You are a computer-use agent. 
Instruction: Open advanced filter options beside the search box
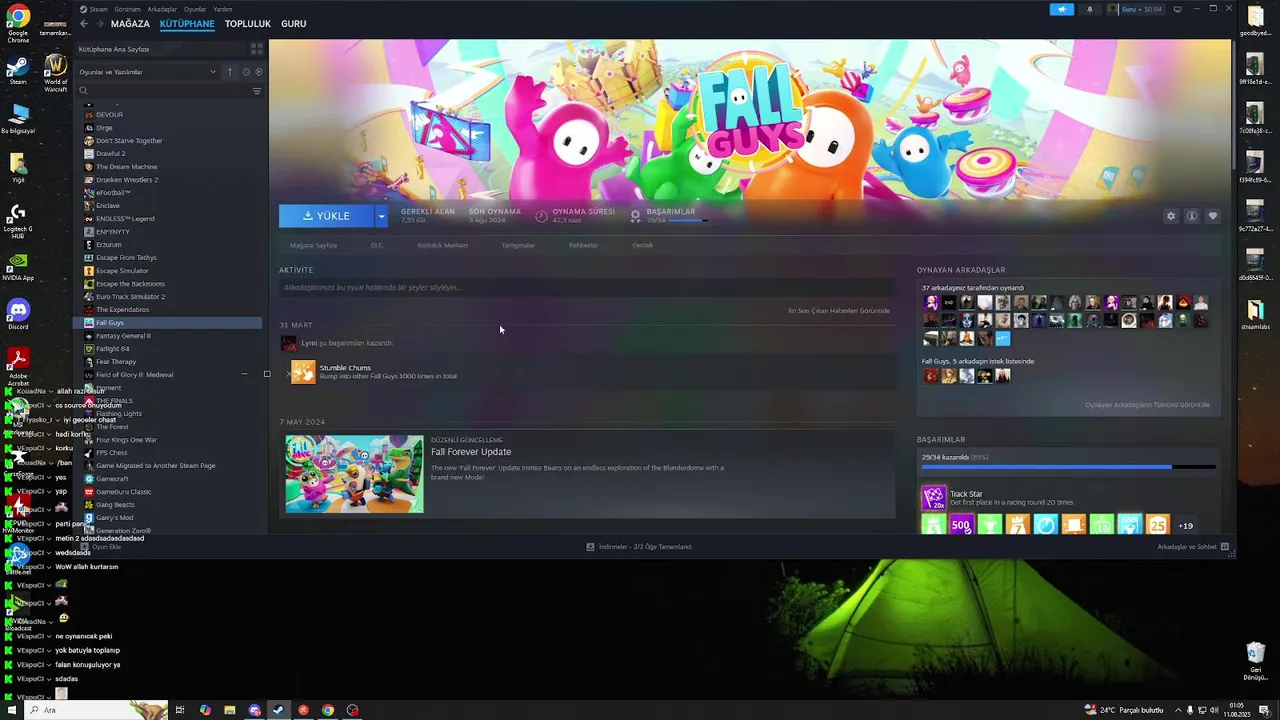pos(257,91)
